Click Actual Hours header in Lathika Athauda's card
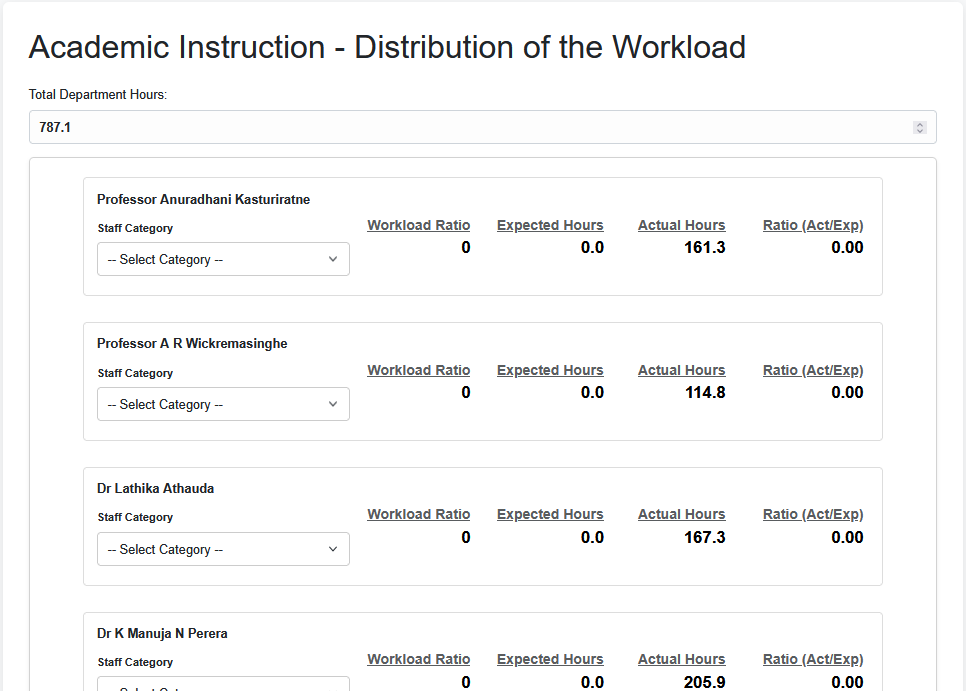This screenshot has width=966, height=691. coord(681,514)
